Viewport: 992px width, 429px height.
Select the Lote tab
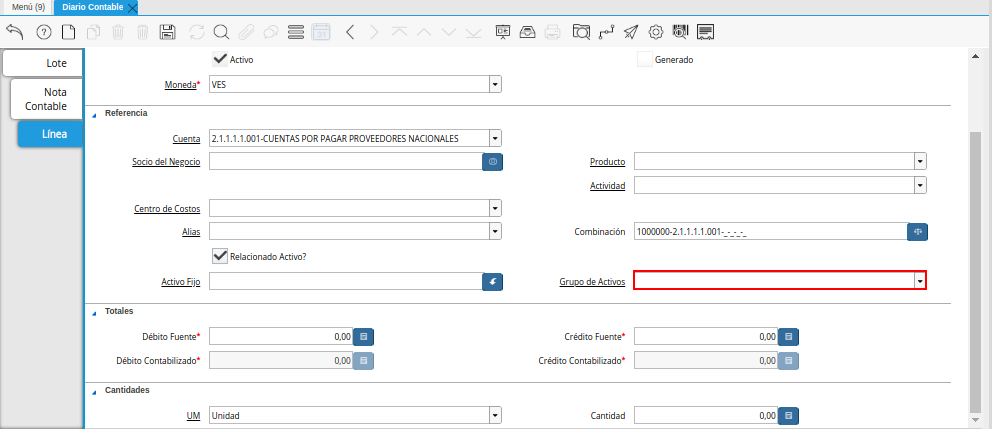tap(47, 63)
